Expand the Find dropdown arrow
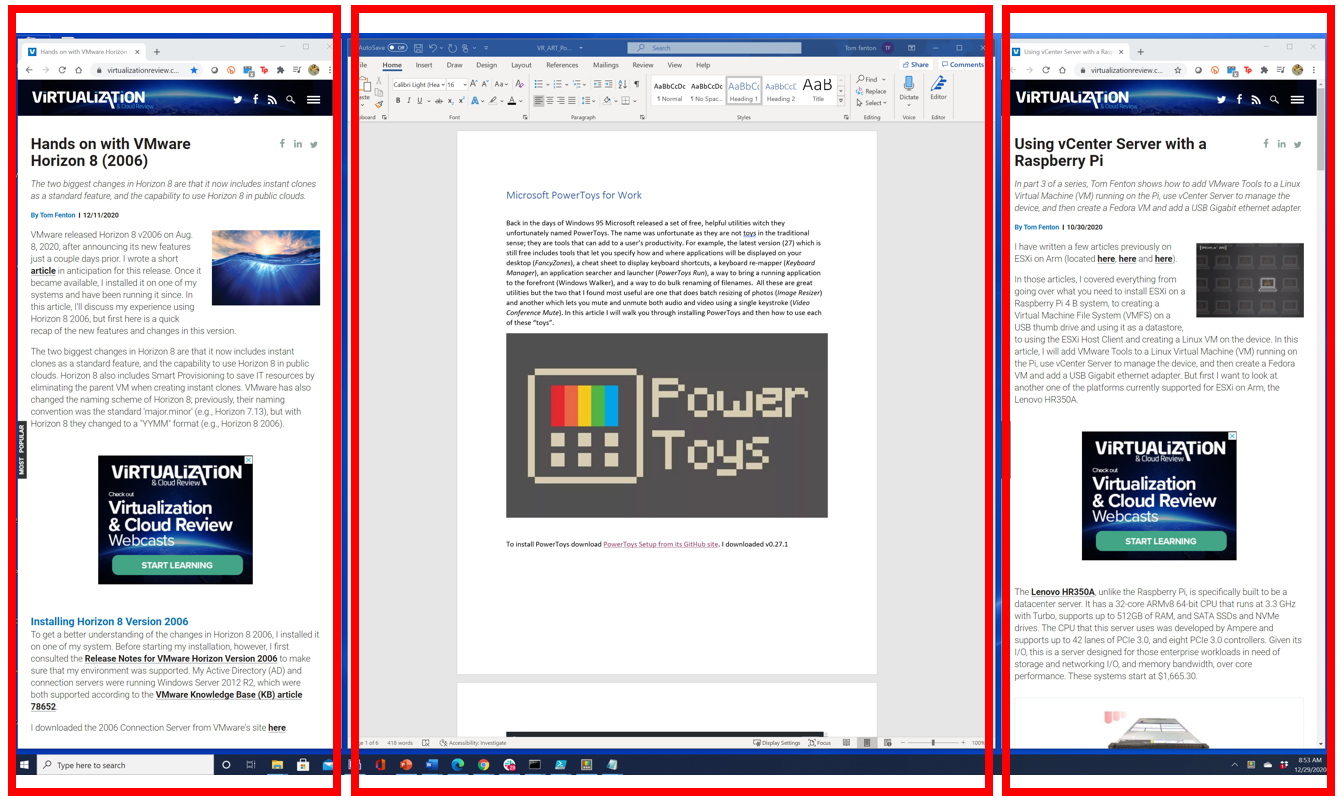The height and width of the screenshot is (801, 1344). pyautogui.click(x=886, y=79)
